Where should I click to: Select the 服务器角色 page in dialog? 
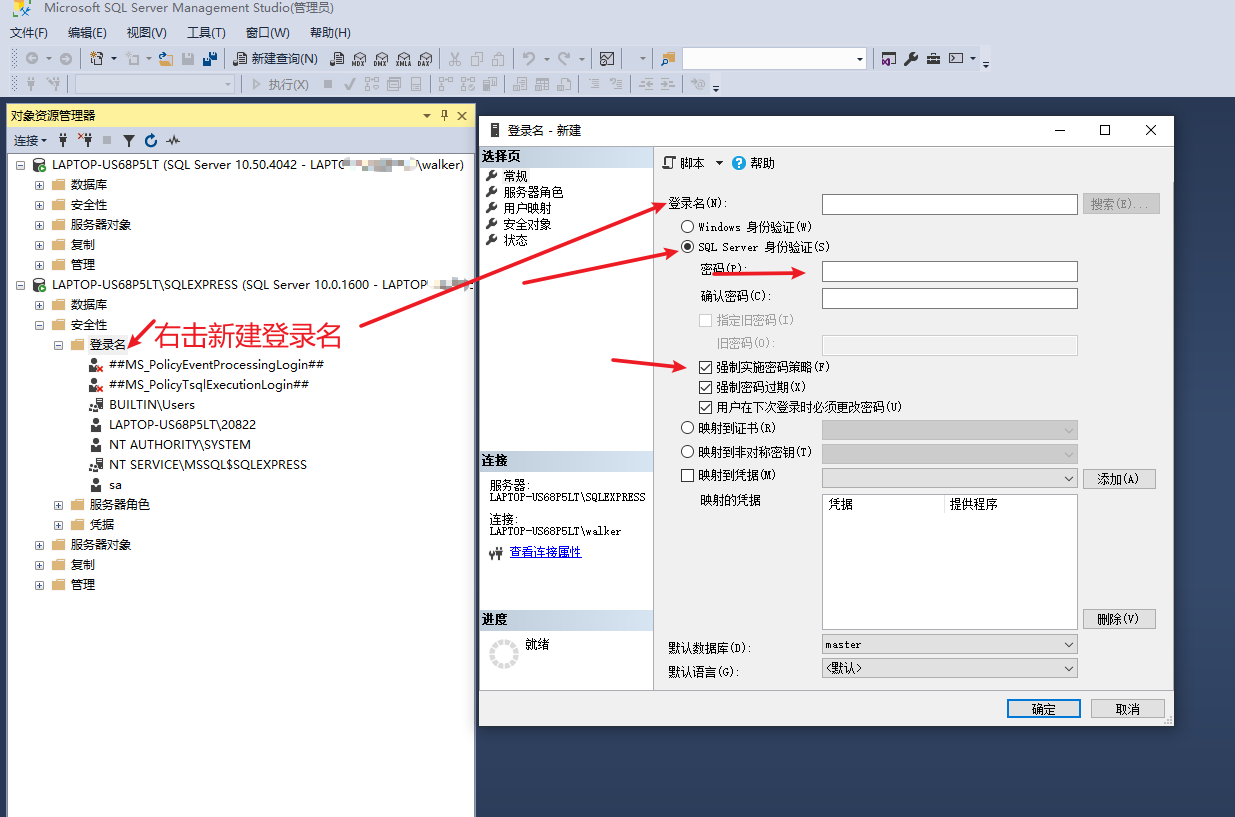[x=533, y=192]
